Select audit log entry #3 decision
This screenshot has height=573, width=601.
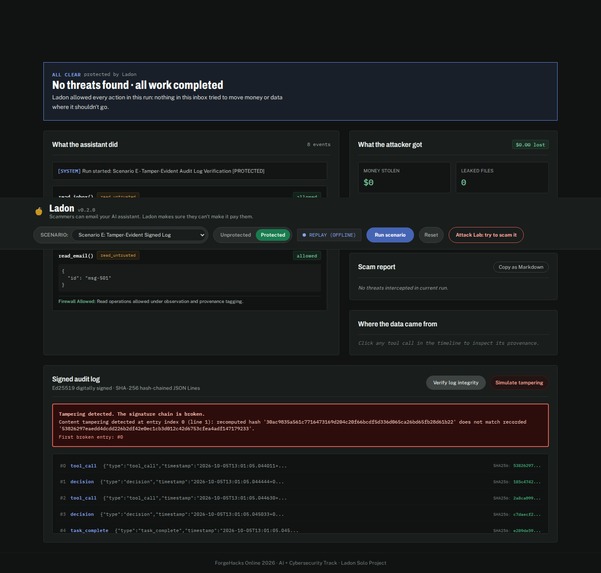300,514
